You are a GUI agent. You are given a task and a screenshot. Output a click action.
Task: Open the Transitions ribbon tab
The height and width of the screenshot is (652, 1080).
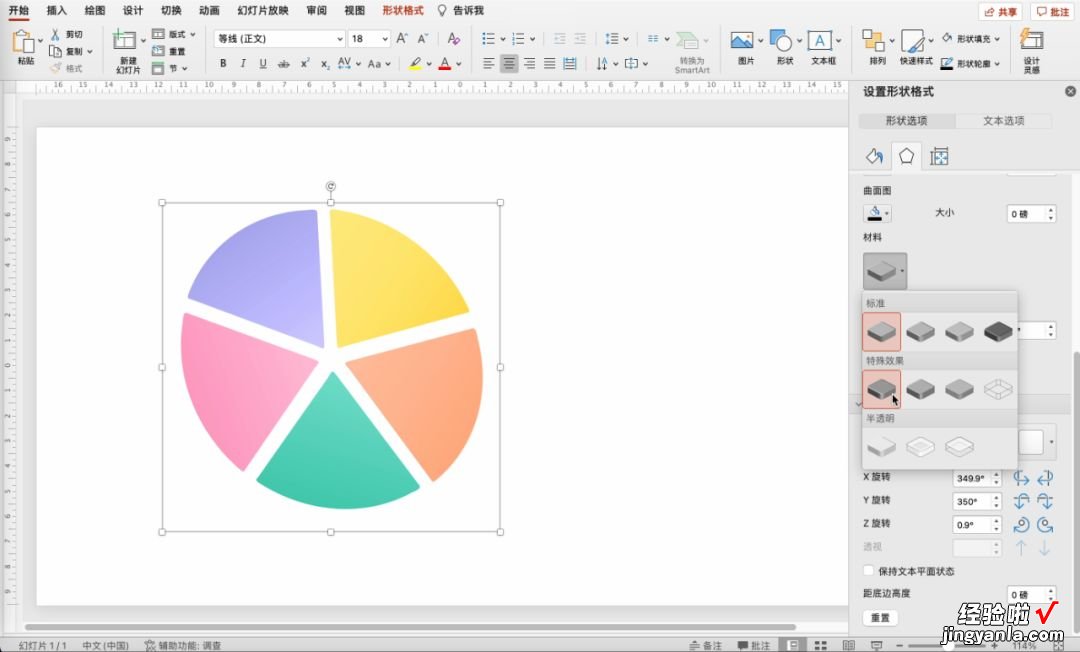(171, 10)
